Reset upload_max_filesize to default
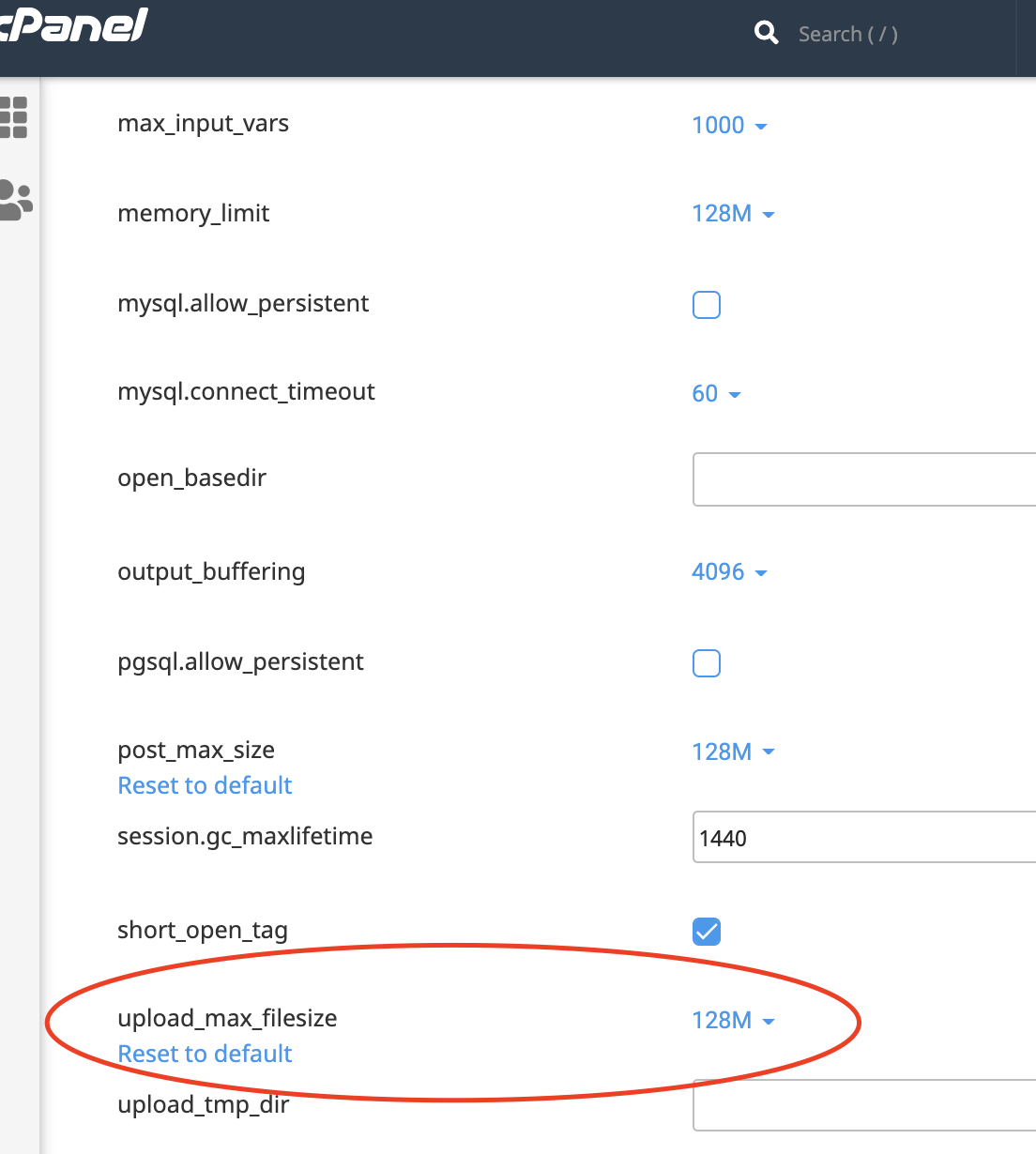 point(205,1054)
